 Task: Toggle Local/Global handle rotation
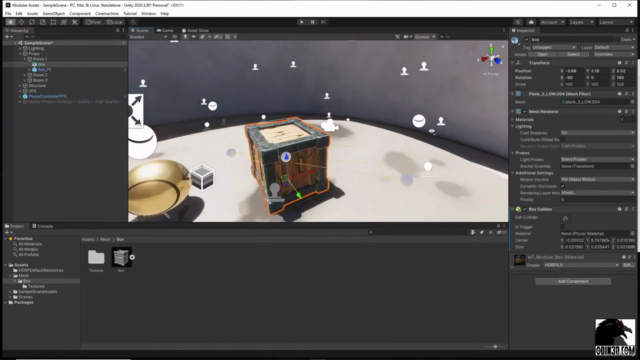coord(115,22)
